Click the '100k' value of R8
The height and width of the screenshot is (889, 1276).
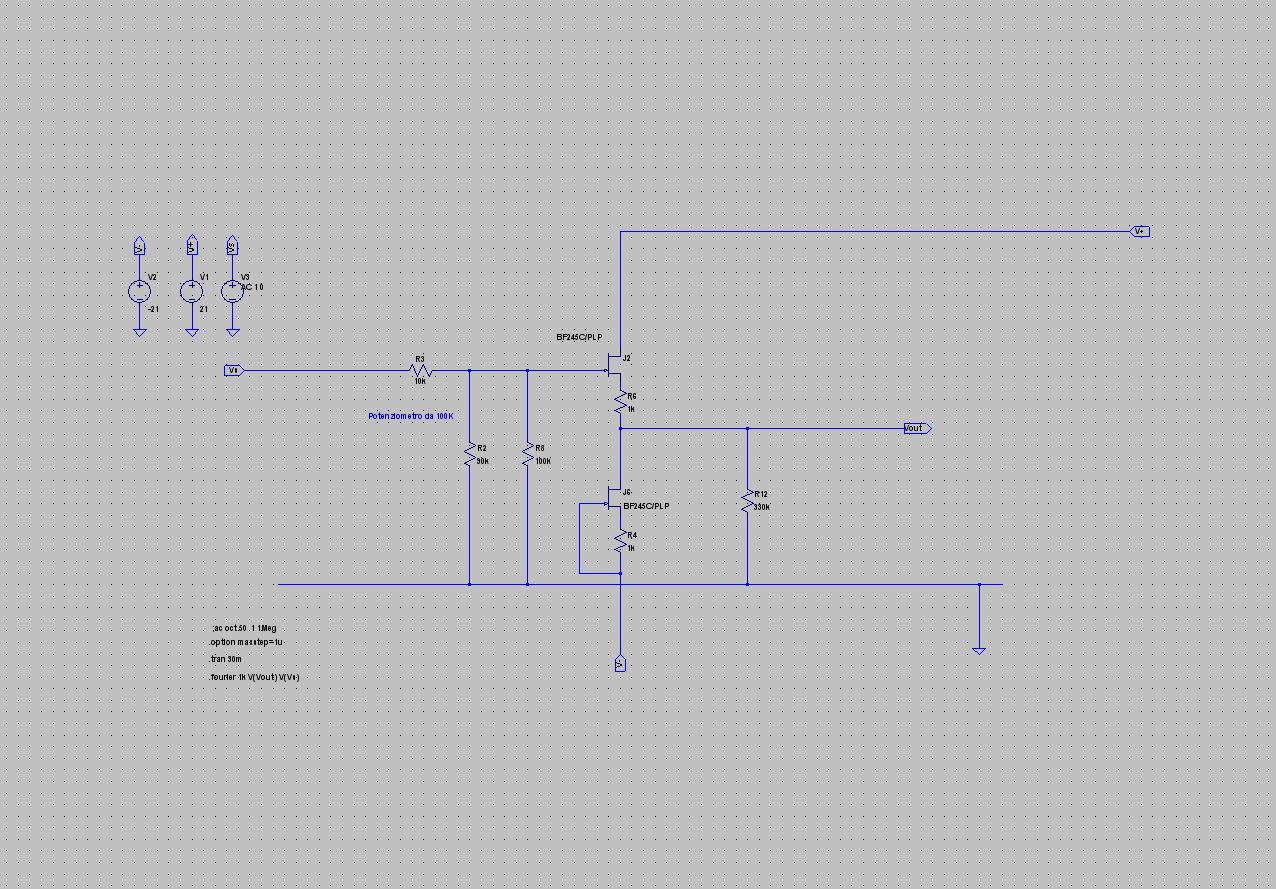tap(543, 461)
